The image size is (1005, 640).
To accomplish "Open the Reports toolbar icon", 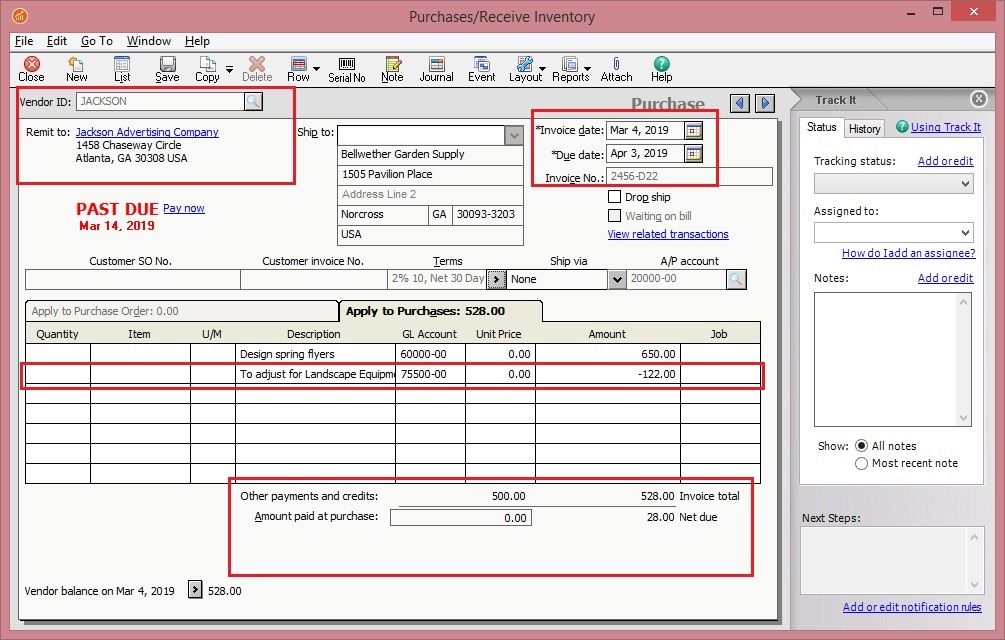I will (x=570, y=69).
